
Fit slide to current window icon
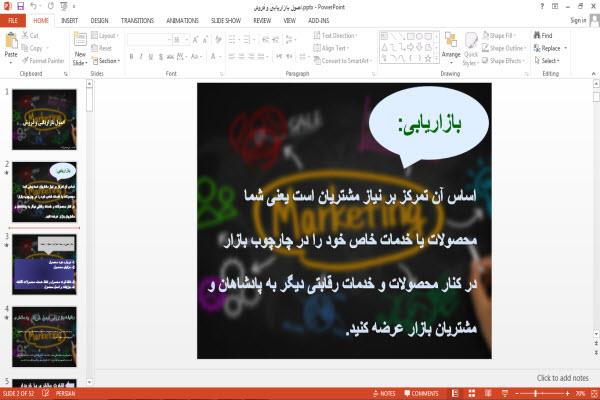(x=595, y=393)
